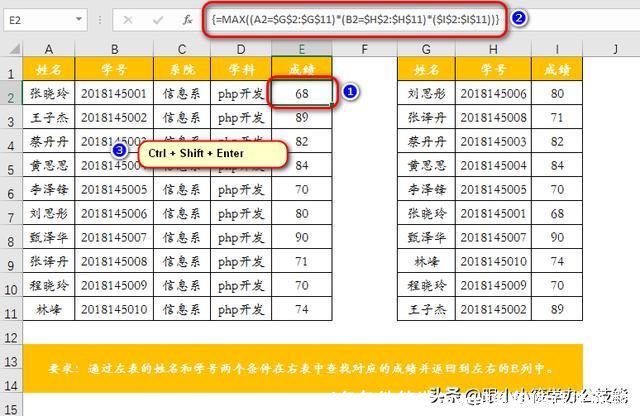Click the Cancel (X) icon in formula bar
This screenshot has height=416, width=640.
coord(128,20)
